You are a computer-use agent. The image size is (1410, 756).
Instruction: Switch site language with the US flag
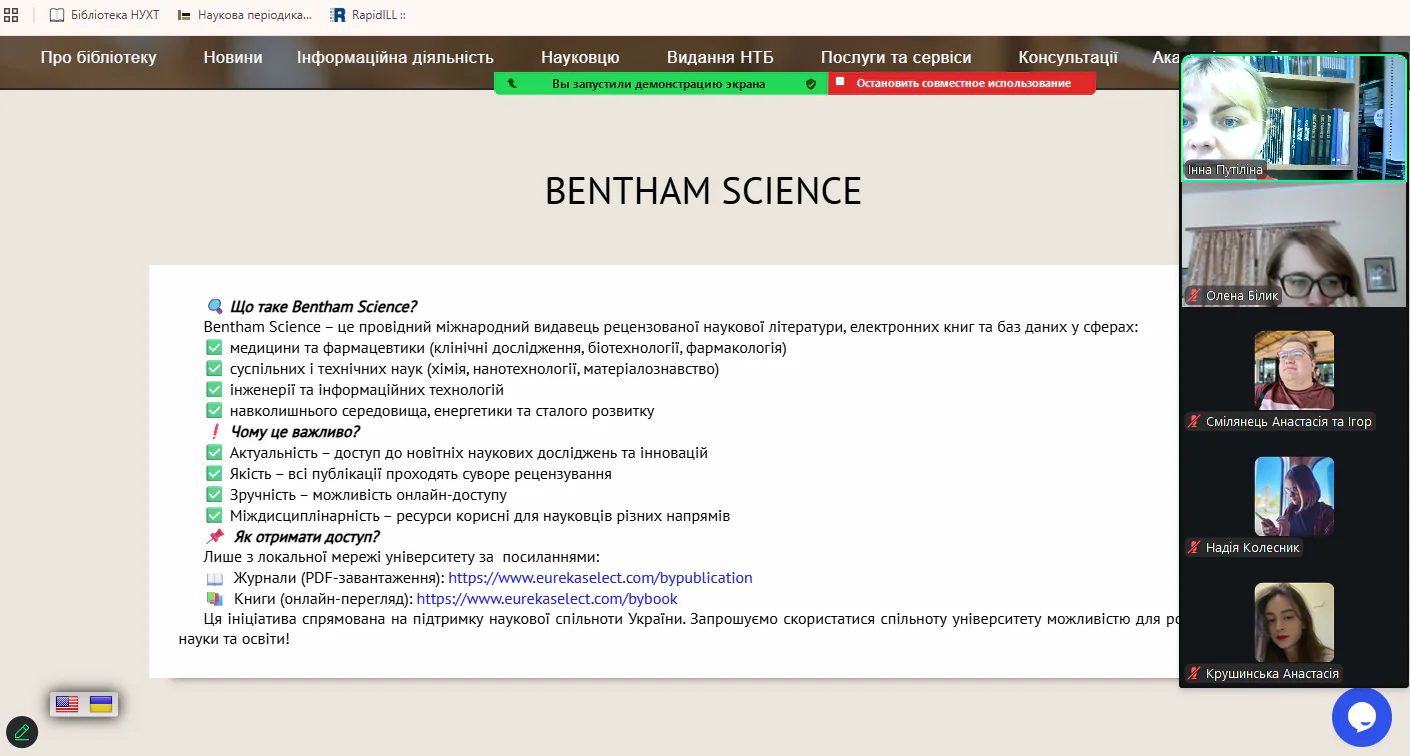pyautogui.click(x=67, y=704)
